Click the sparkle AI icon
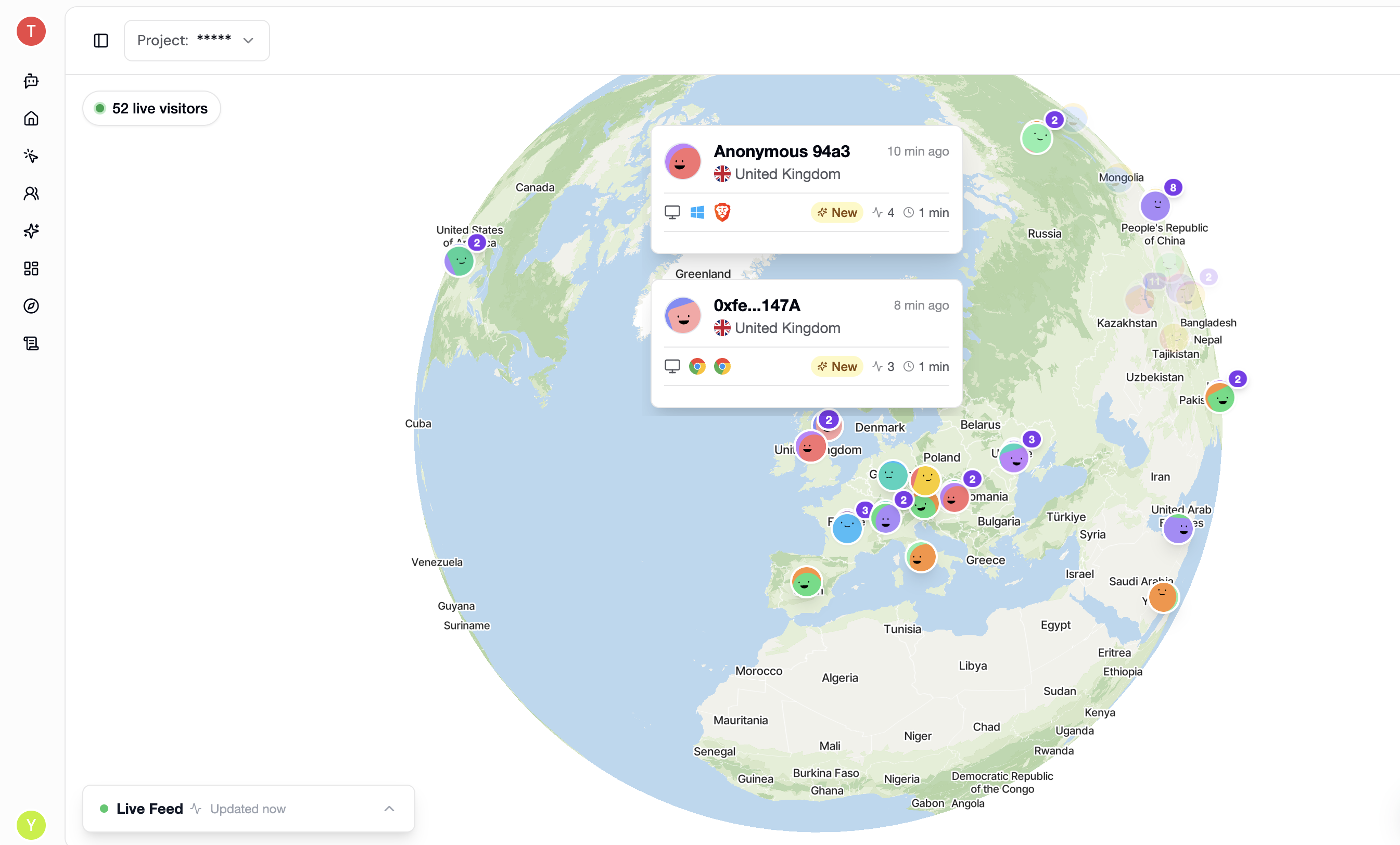The image size is (1400, 845). pos(31,231)
